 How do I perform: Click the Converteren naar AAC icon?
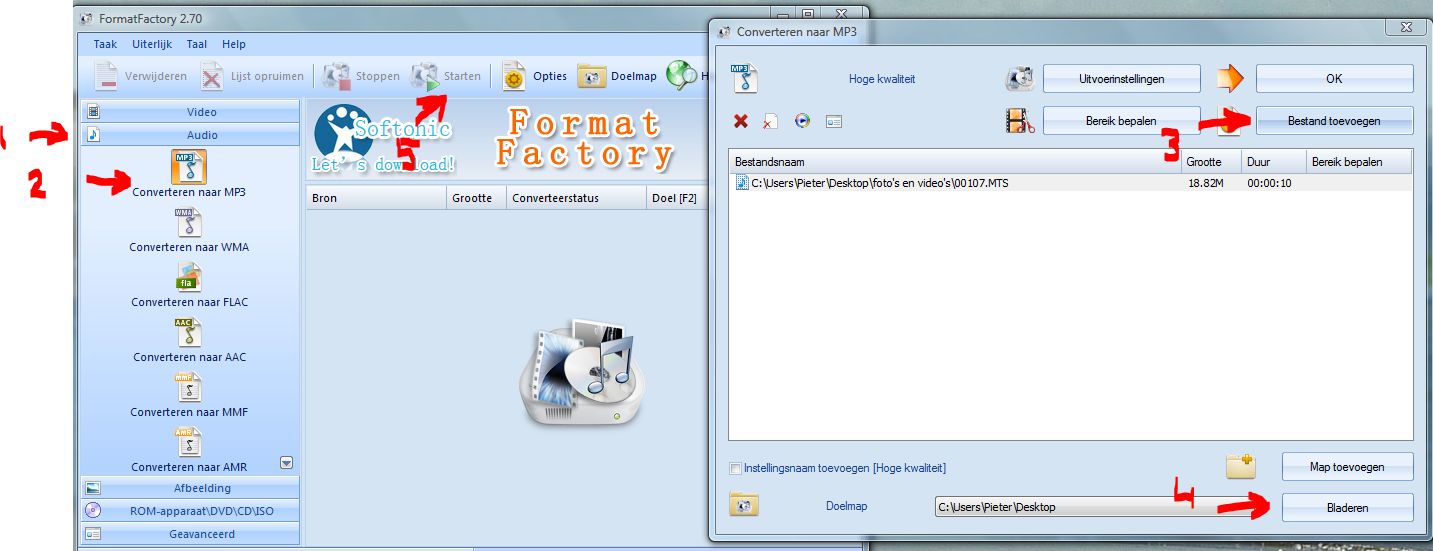[189, 333]
